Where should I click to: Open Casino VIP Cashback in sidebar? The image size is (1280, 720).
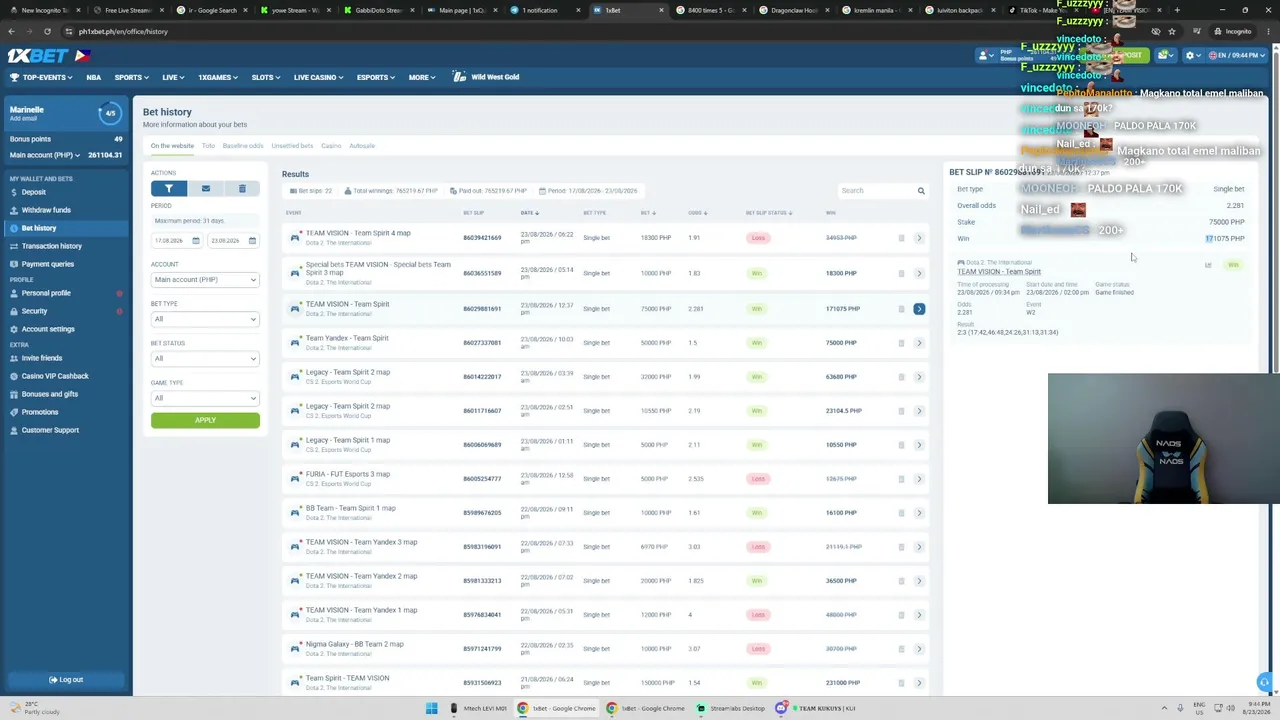point(55,376)
